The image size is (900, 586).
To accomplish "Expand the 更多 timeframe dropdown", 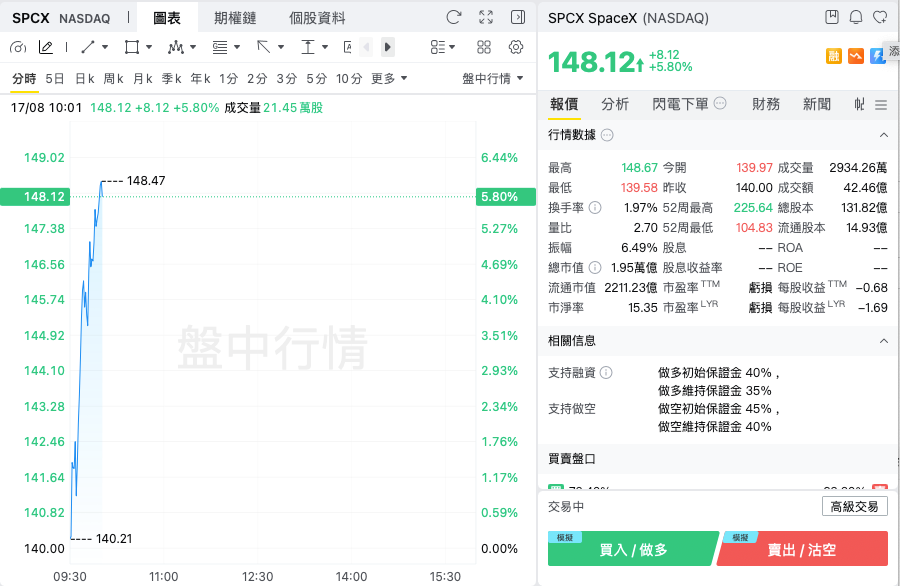I will (389, 78).
